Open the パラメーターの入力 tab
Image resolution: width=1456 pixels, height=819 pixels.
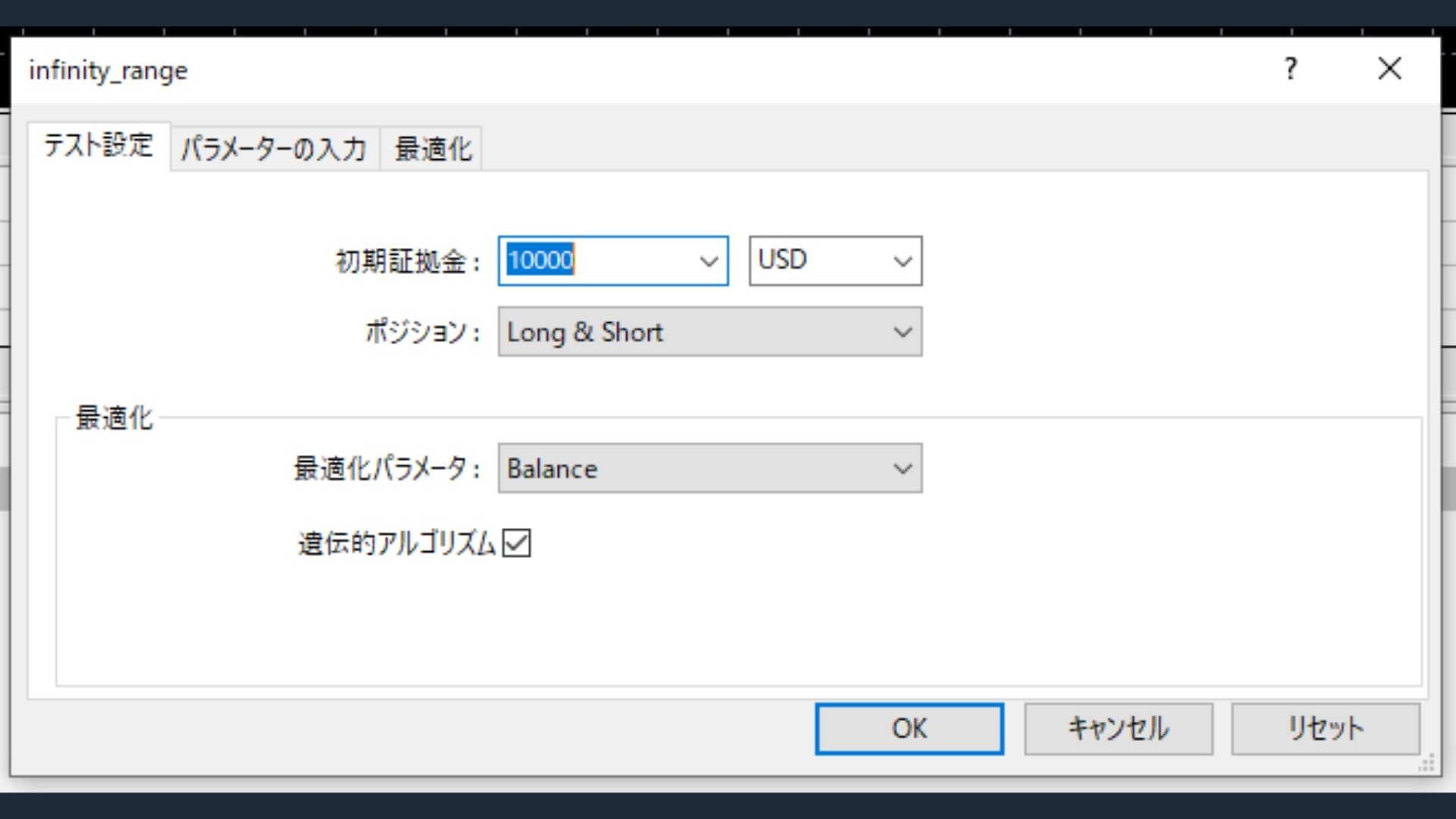pos(275,149)
